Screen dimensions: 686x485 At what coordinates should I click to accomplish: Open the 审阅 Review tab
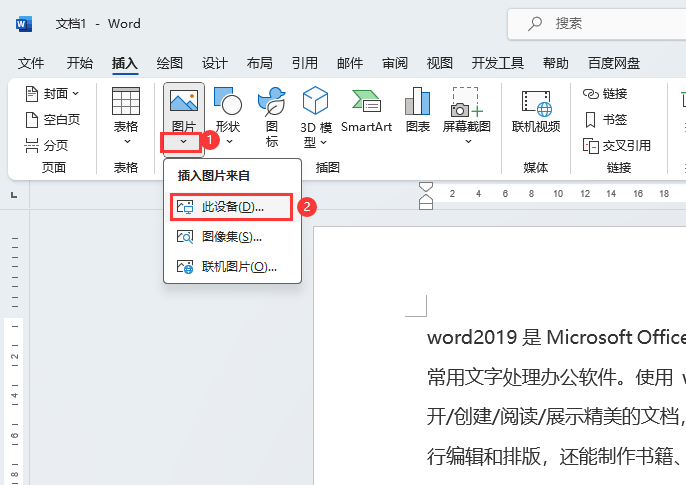[395, 63]
